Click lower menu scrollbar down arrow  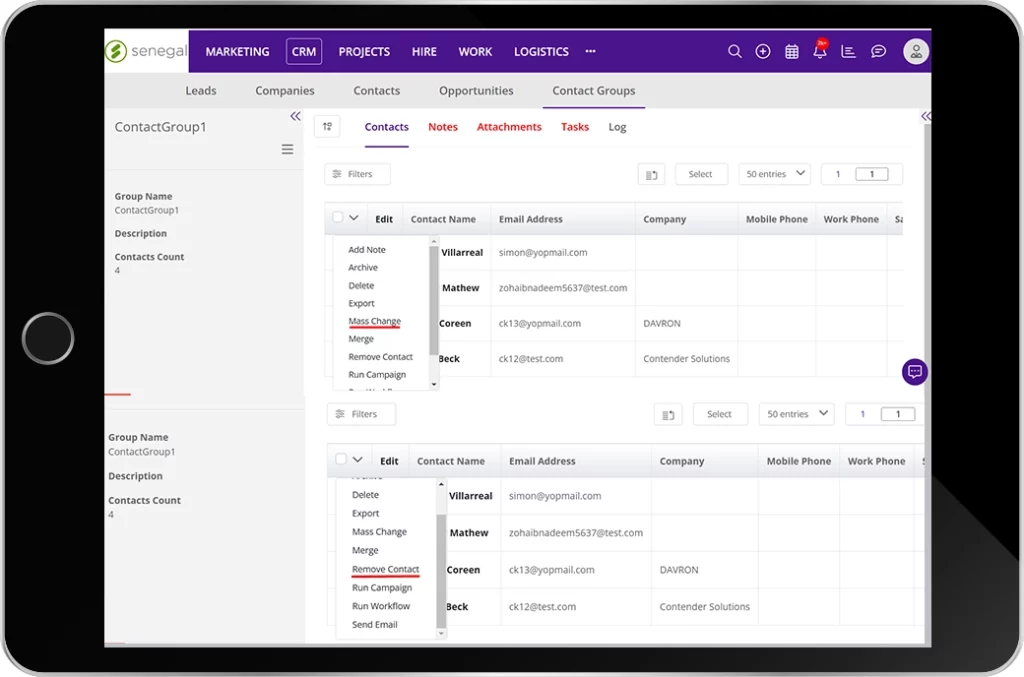coord(441,633)
